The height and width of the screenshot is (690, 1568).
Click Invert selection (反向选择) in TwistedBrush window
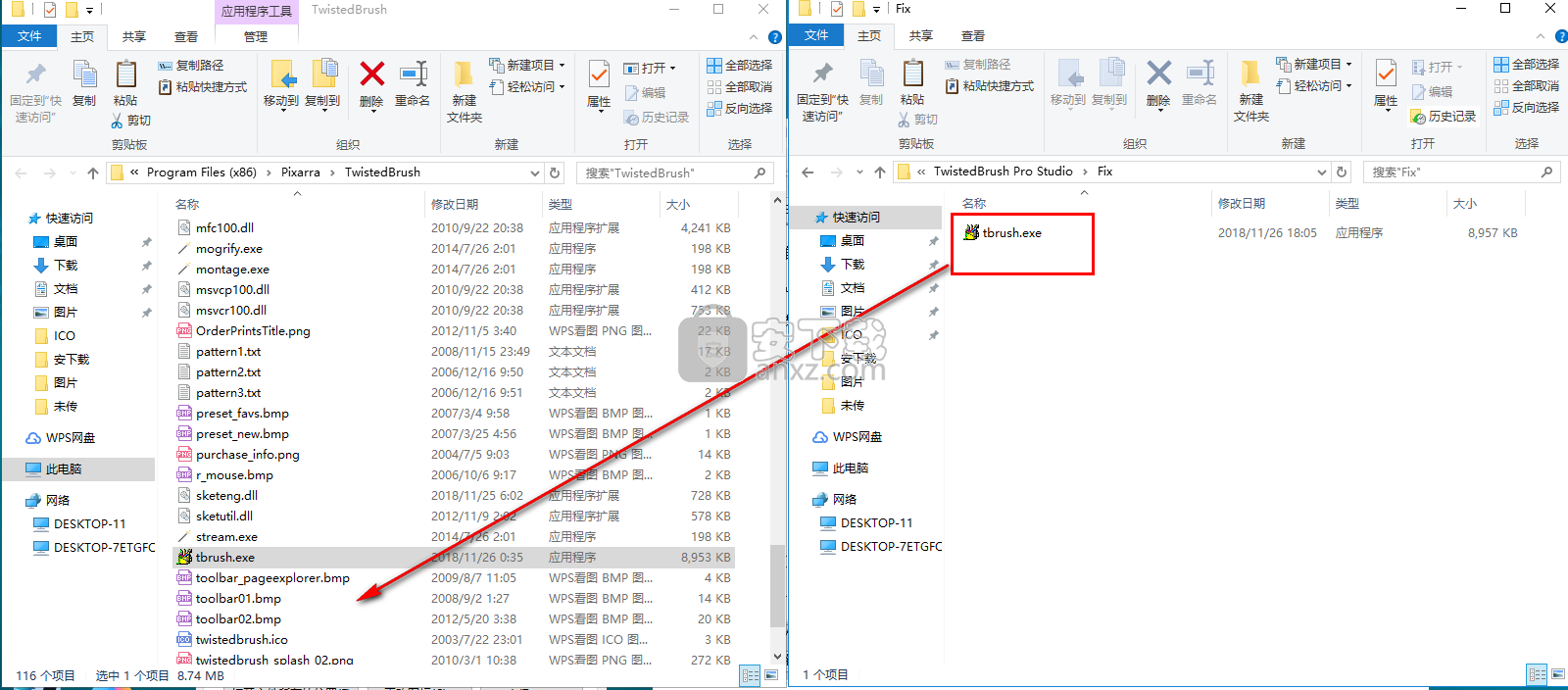point(740,109)
